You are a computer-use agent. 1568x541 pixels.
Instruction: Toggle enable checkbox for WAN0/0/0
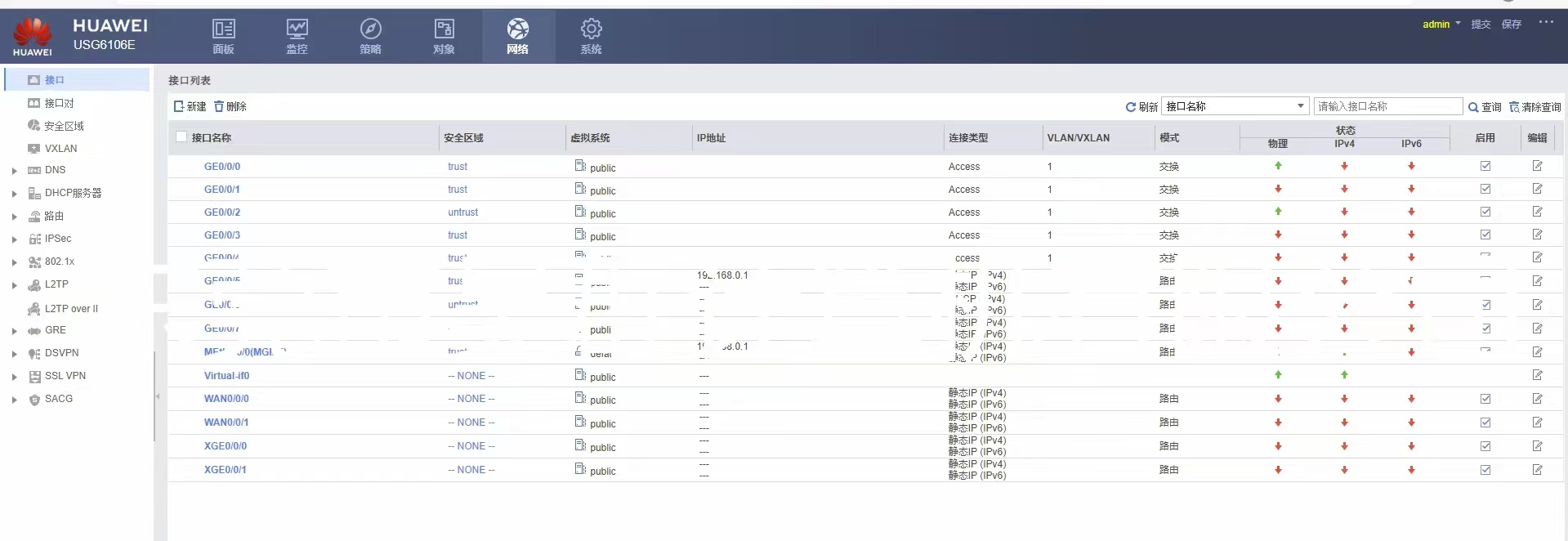[1485, 399]
